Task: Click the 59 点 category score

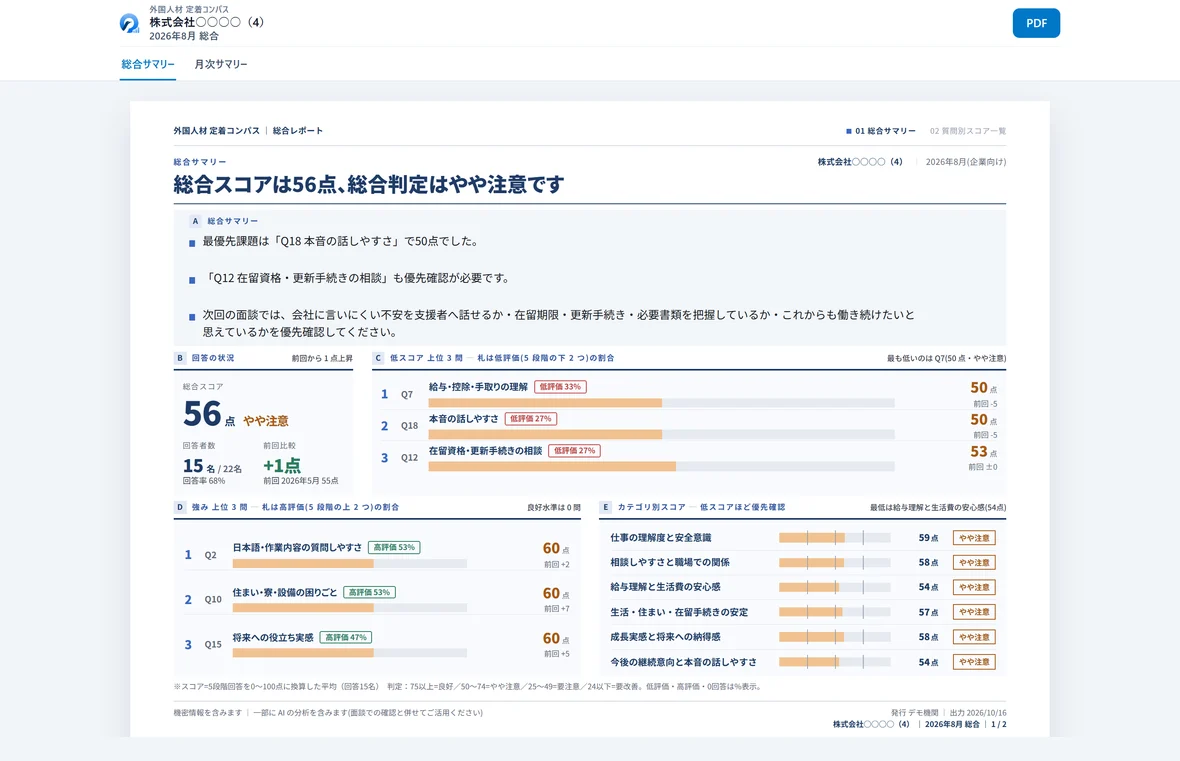Action: (928, 538)
